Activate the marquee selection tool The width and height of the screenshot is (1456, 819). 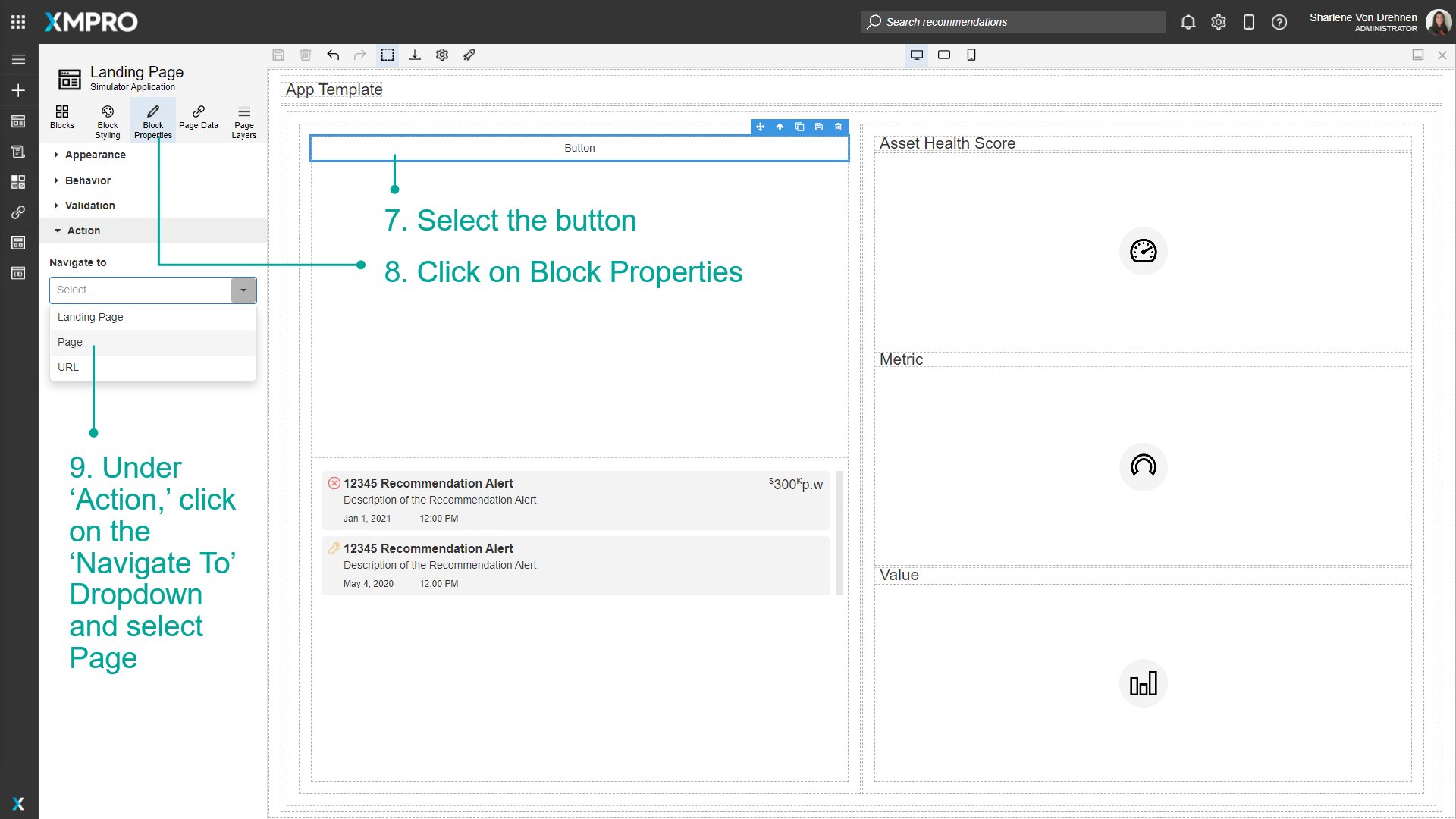pos(388,55)
